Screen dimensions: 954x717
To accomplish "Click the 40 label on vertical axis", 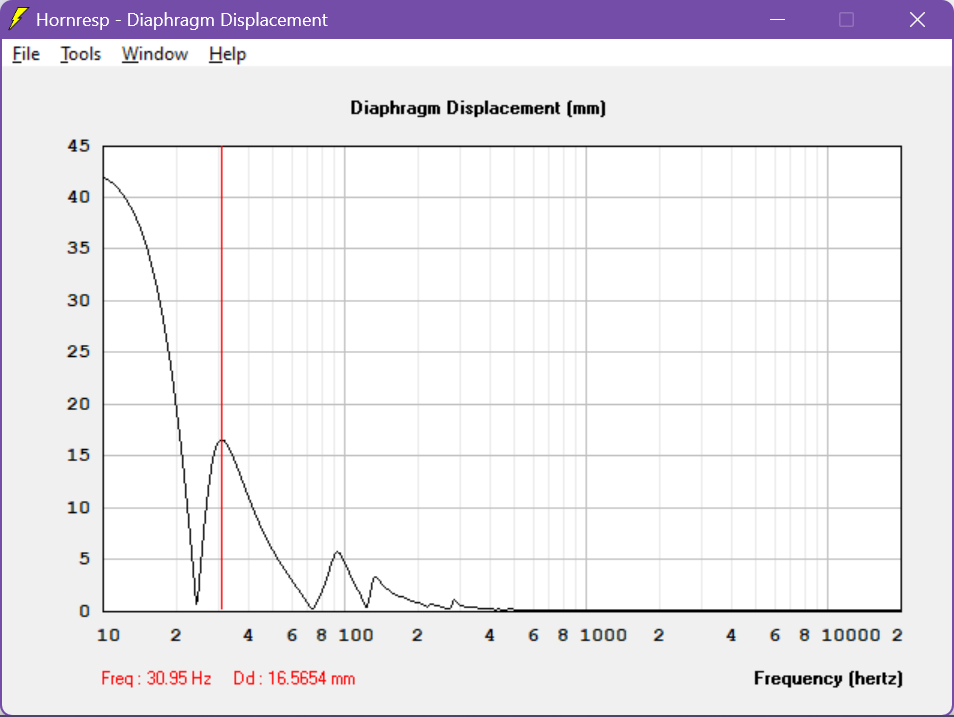I will point(78,197).
